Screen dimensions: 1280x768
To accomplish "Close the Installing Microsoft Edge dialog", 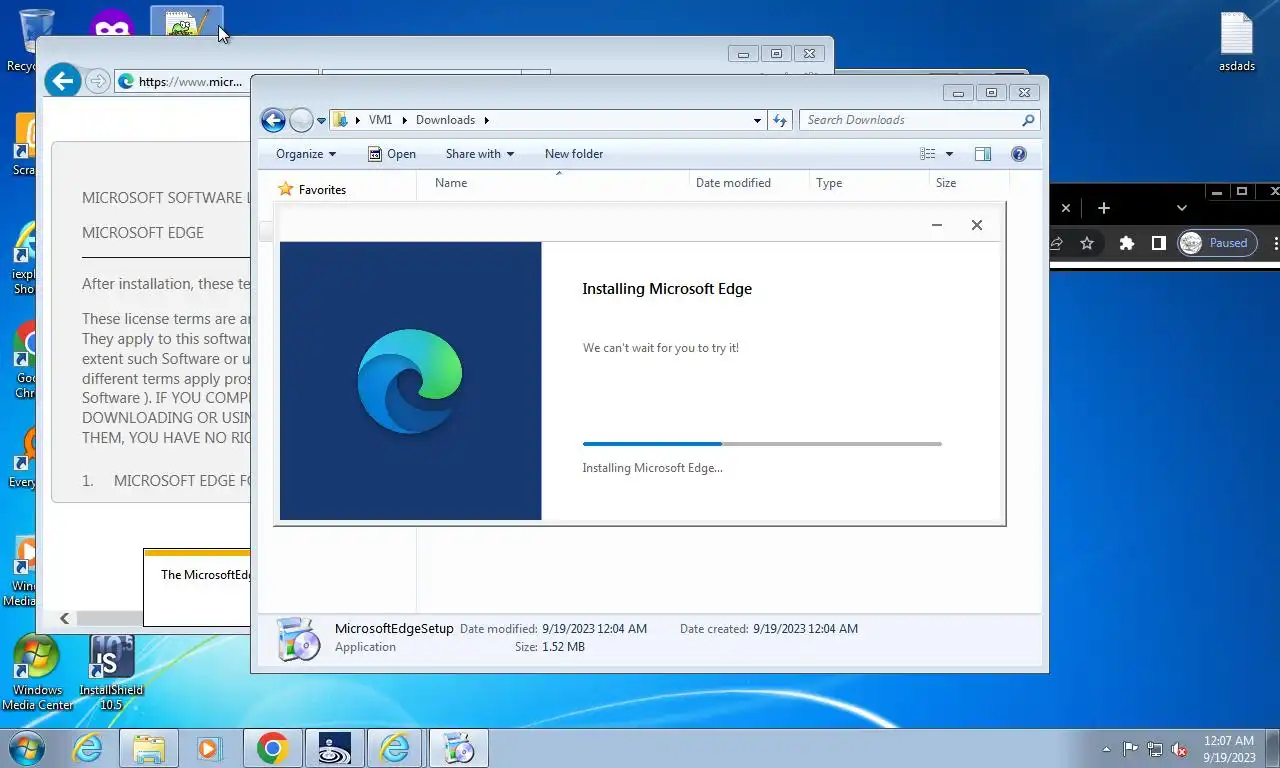I will click(x=977, y=225).
